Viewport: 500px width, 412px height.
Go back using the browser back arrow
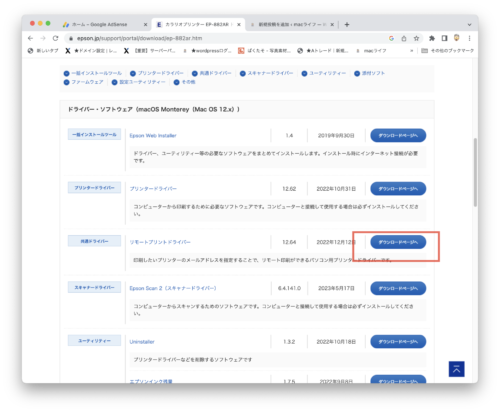(x=30, y=38)
